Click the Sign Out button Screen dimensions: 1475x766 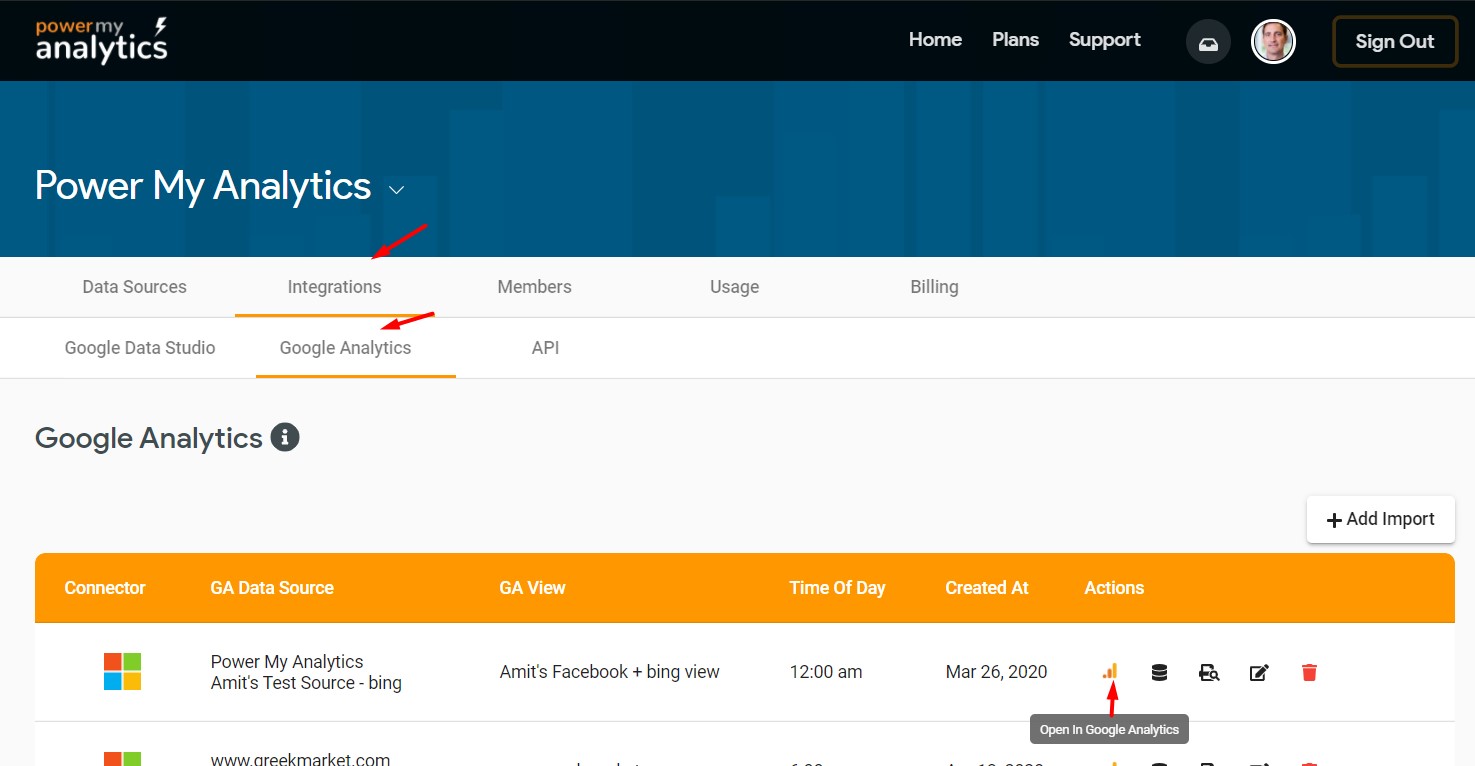[x=1395, y=42]
